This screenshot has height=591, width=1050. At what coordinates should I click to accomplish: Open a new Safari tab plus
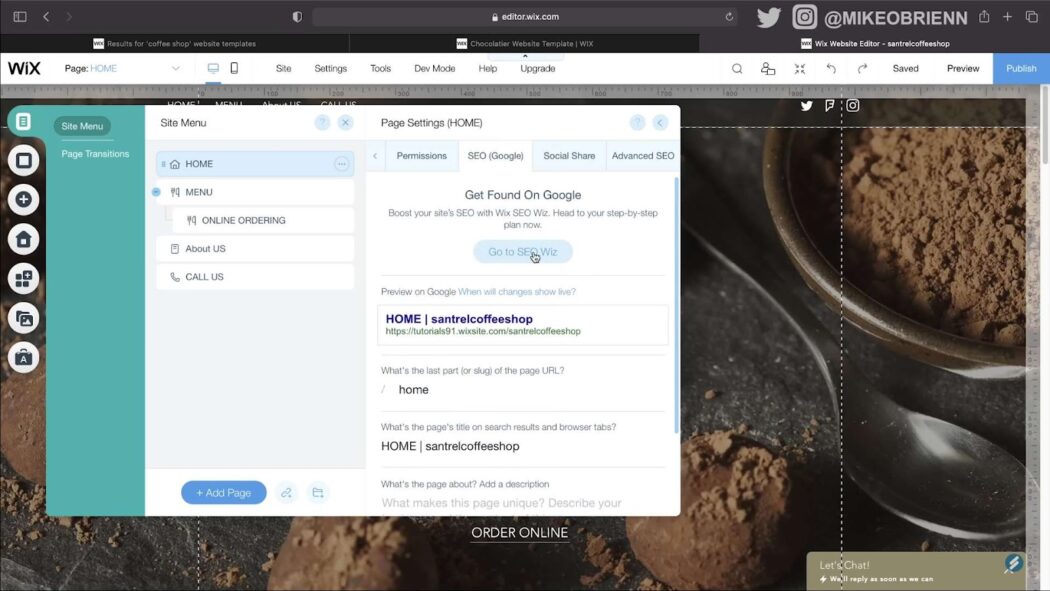click(1007, 17)
